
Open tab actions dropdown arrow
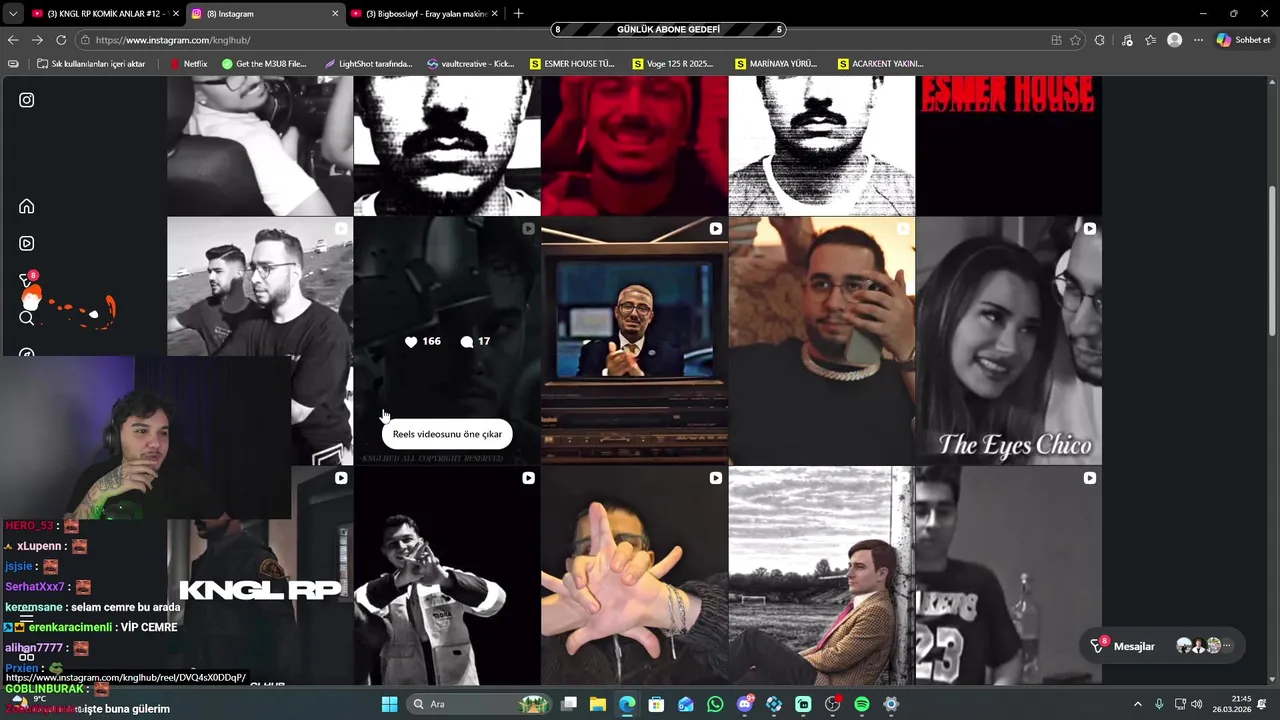[x=13, y=13]
